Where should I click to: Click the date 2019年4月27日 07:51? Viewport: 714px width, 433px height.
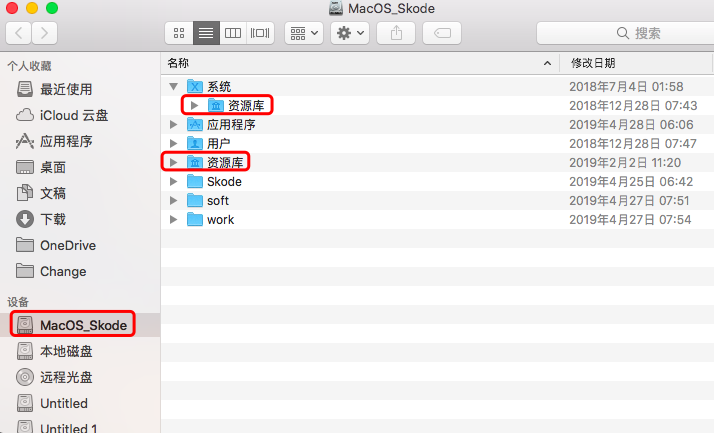tap(629, 201)
